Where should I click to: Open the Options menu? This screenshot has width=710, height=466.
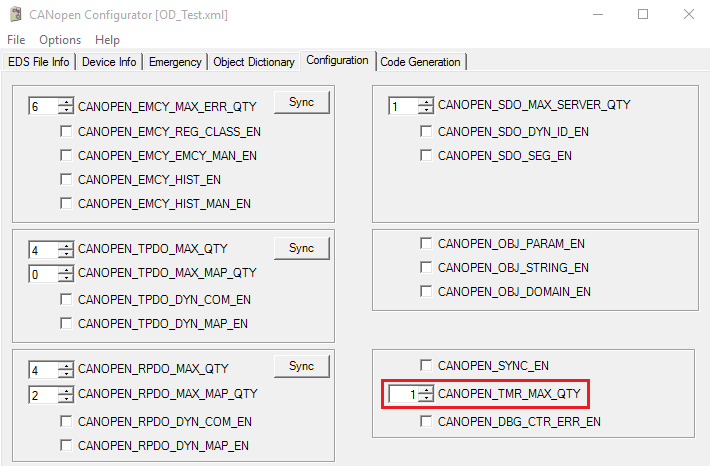click(60, 40)
